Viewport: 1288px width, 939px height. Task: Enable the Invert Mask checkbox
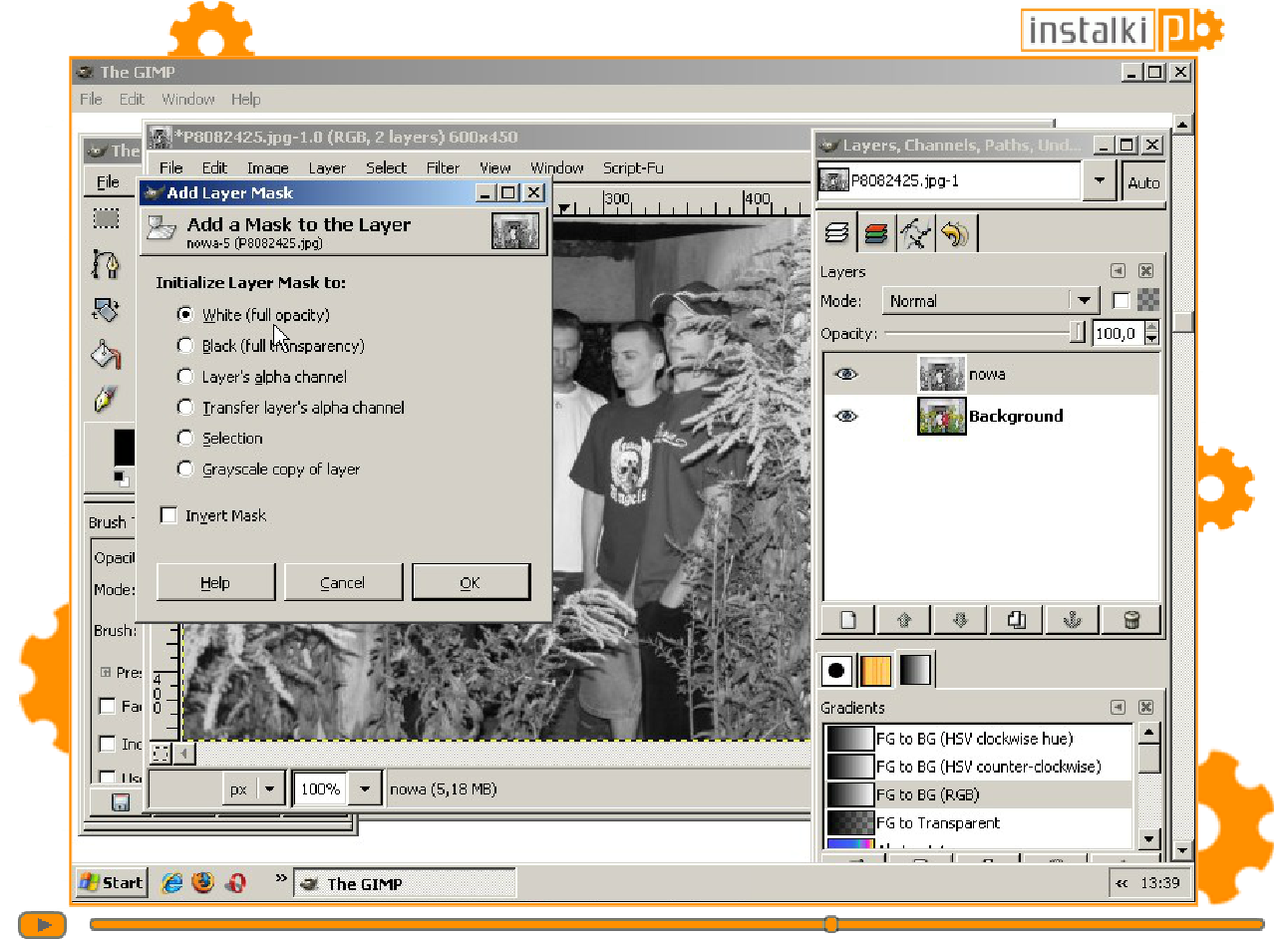(168, 515)
